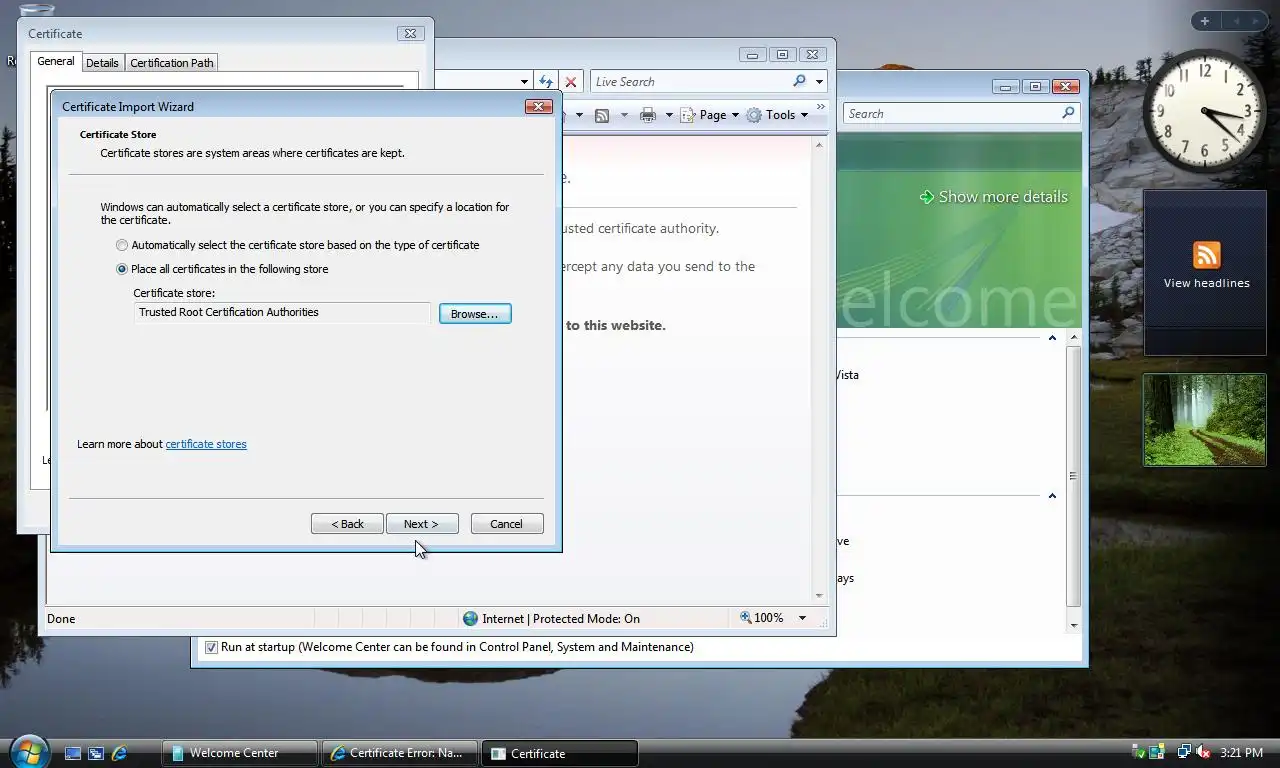Click the Live Search input box

[690, 82]
